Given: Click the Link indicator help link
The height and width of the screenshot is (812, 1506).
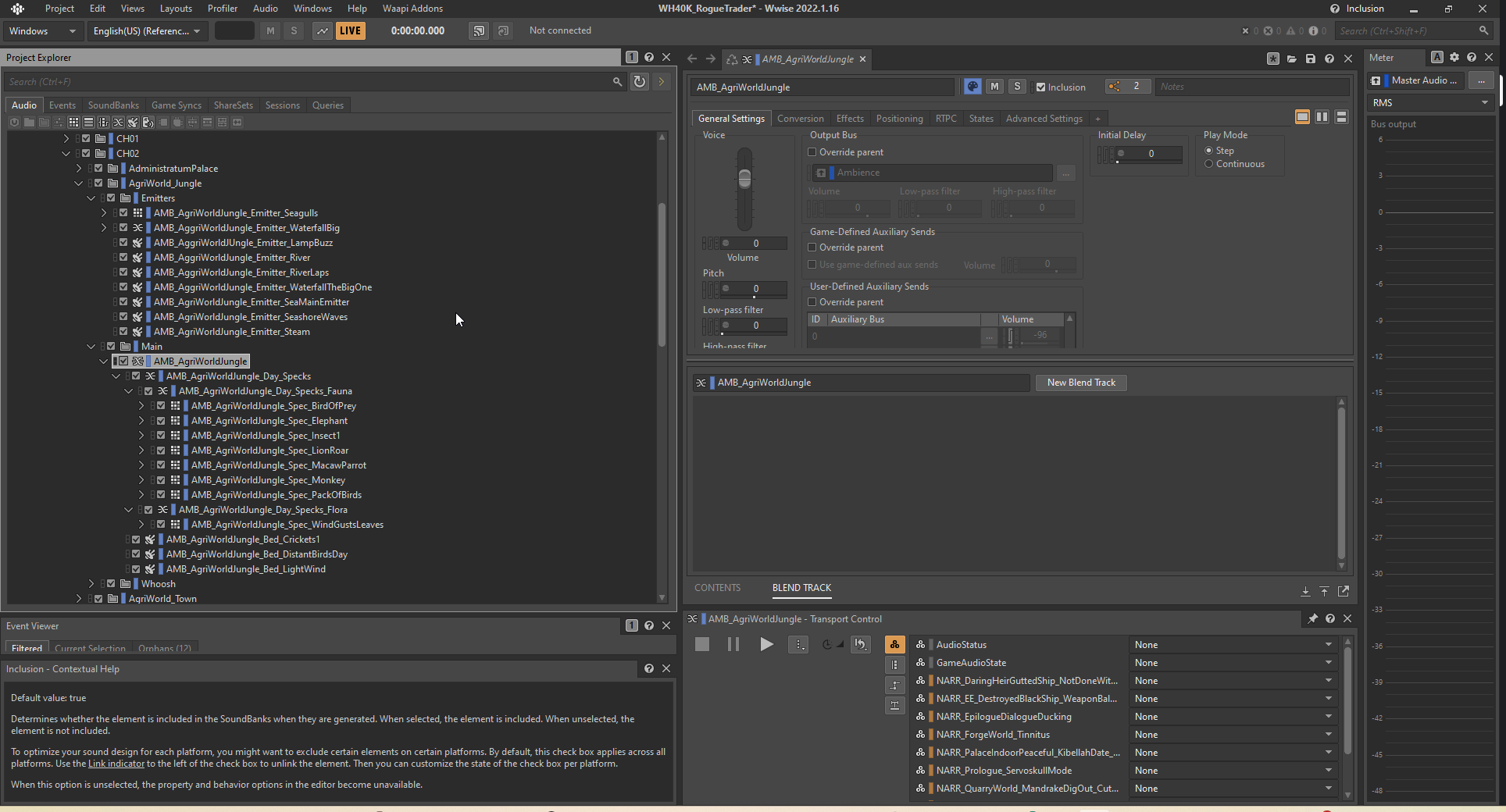Looking at the screenshot, I should point(116,764).
